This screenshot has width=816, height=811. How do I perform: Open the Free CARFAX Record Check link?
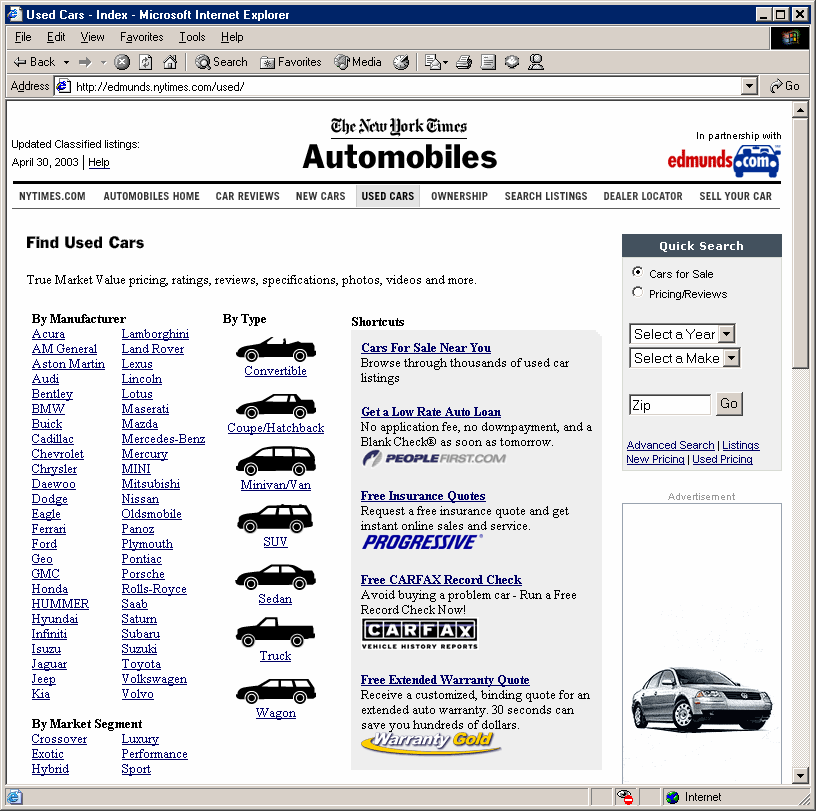point(441,579)
